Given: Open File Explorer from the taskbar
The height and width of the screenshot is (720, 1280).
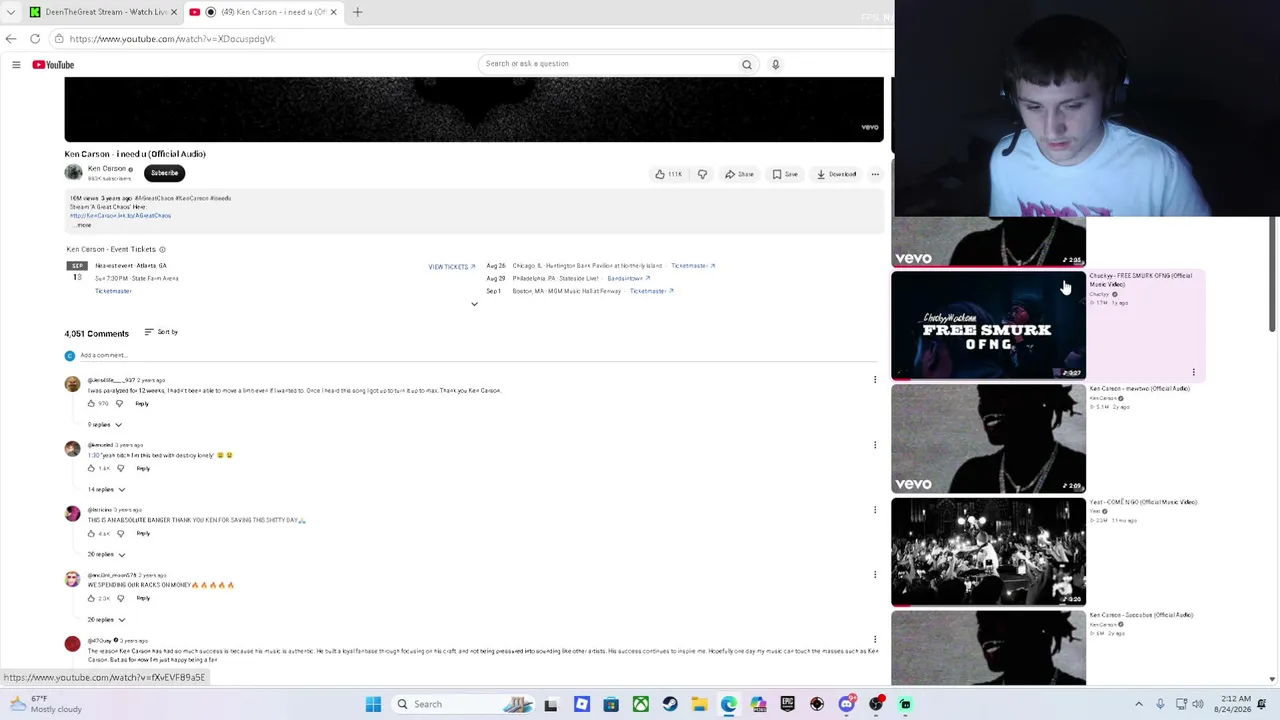Looking at the screenshot, I should [699, 704].
